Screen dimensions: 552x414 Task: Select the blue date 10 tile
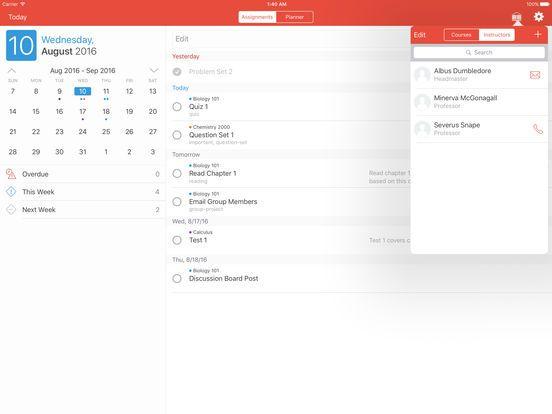coord(21,45)
